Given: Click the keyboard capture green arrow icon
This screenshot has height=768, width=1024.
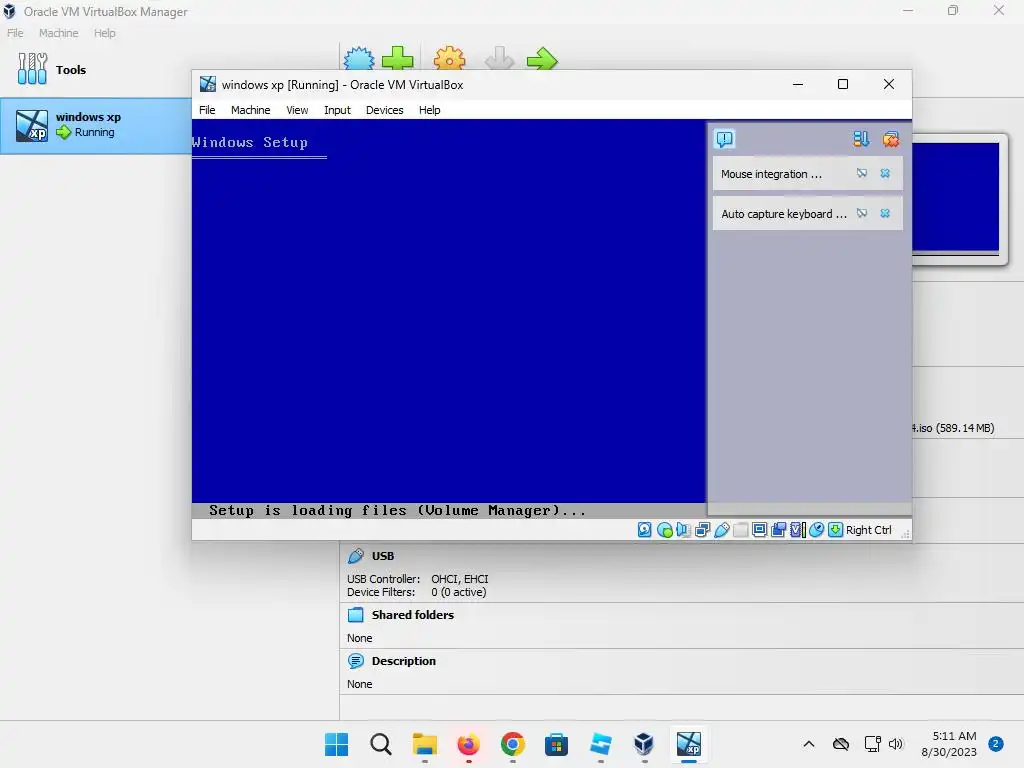Looking at the screenshot, I should 835,530.
